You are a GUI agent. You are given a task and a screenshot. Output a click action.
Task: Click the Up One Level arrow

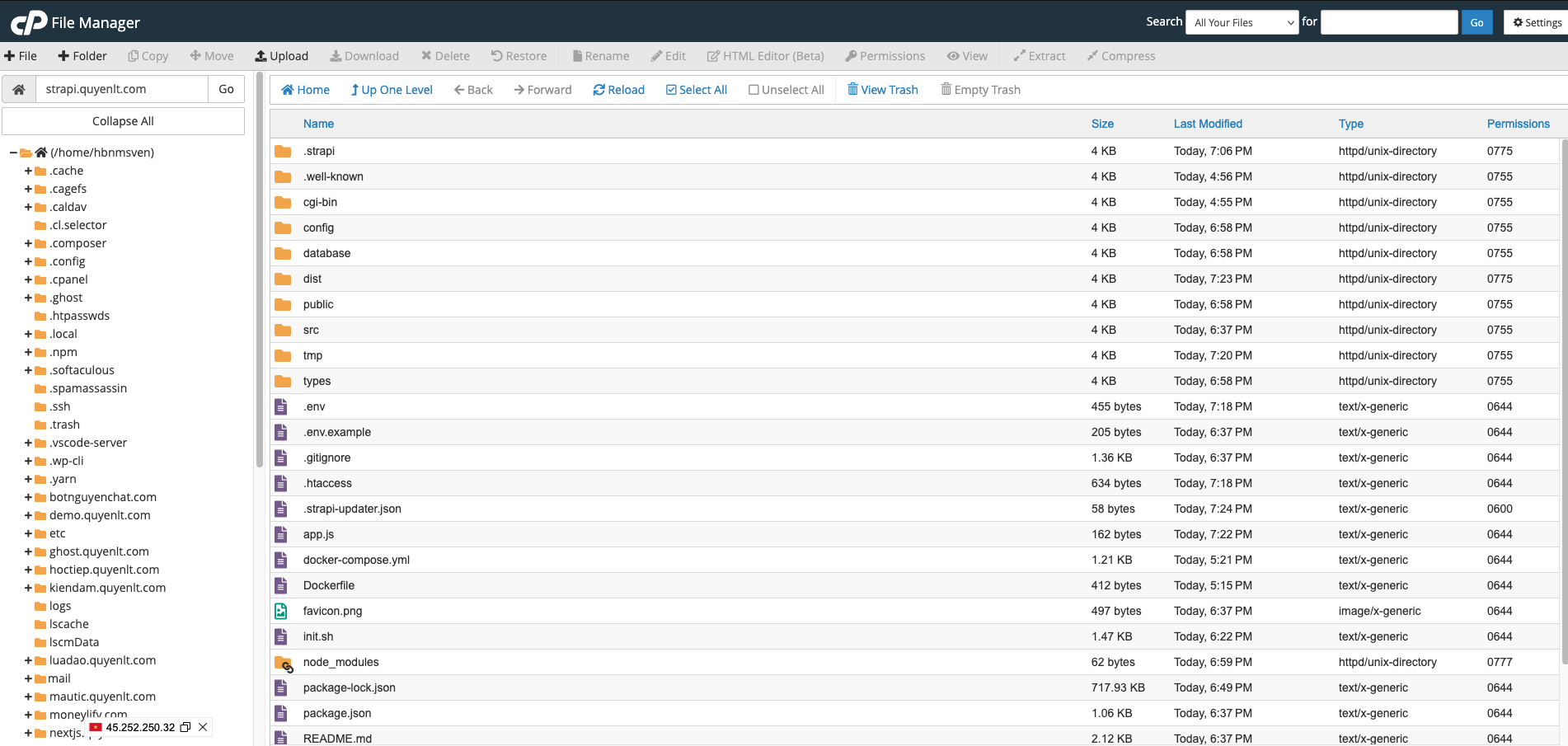point(354,90)
